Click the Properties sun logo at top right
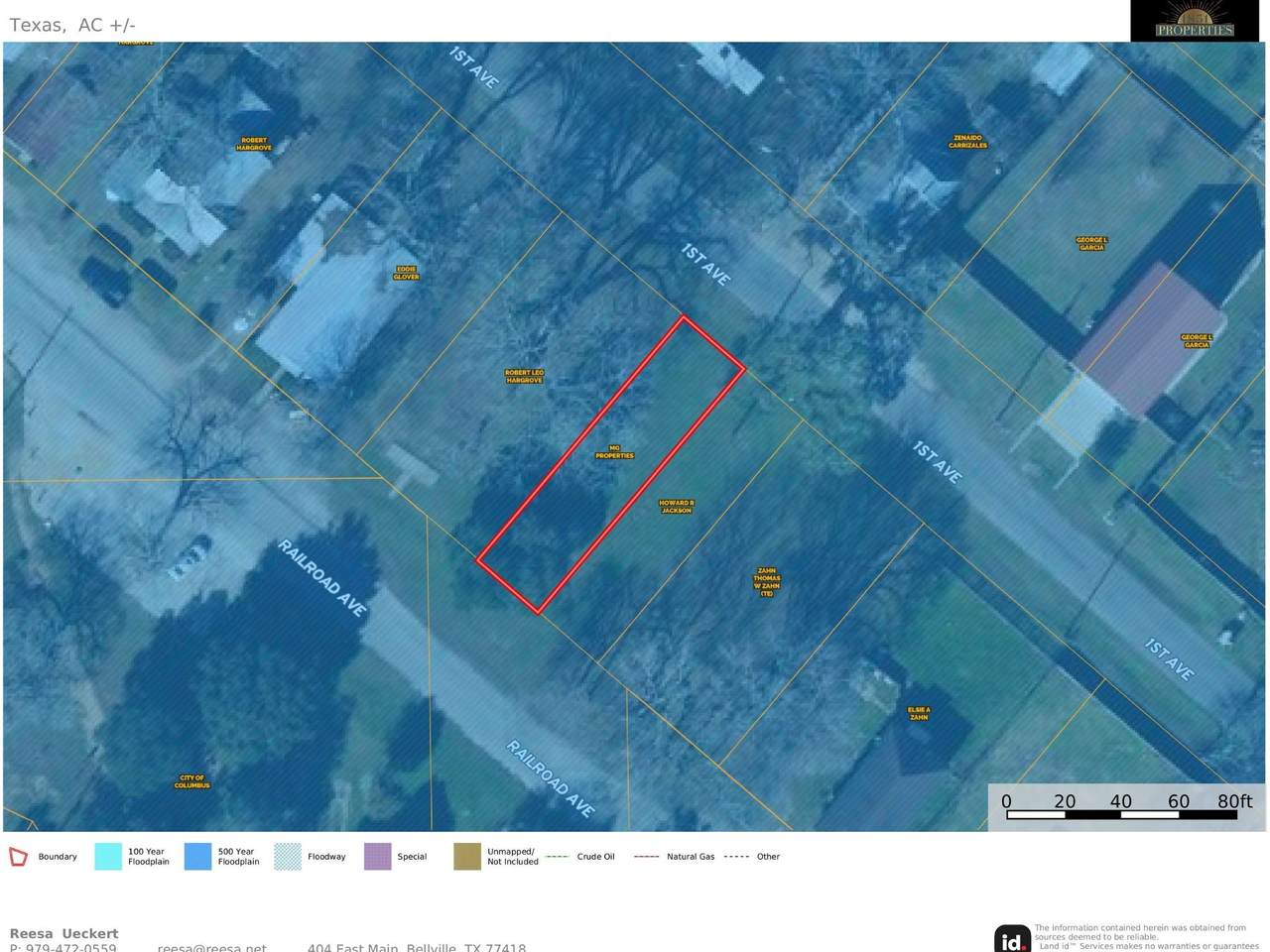1270x952 pixels. pyautogui.click(x=1195, y=21)
